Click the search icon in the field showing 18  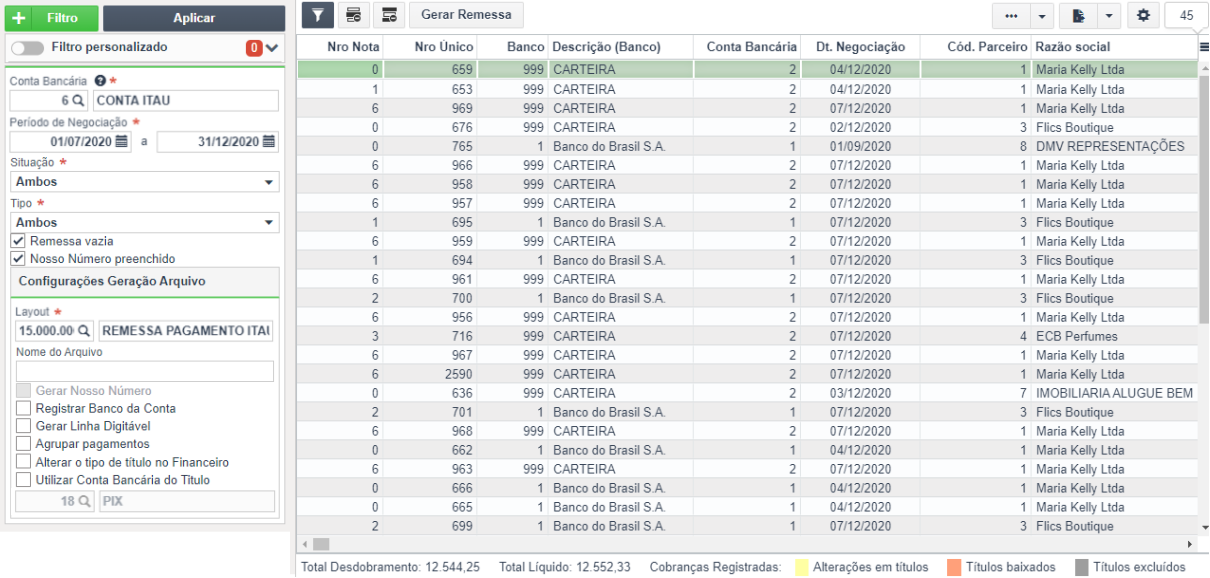click(85, 501)
